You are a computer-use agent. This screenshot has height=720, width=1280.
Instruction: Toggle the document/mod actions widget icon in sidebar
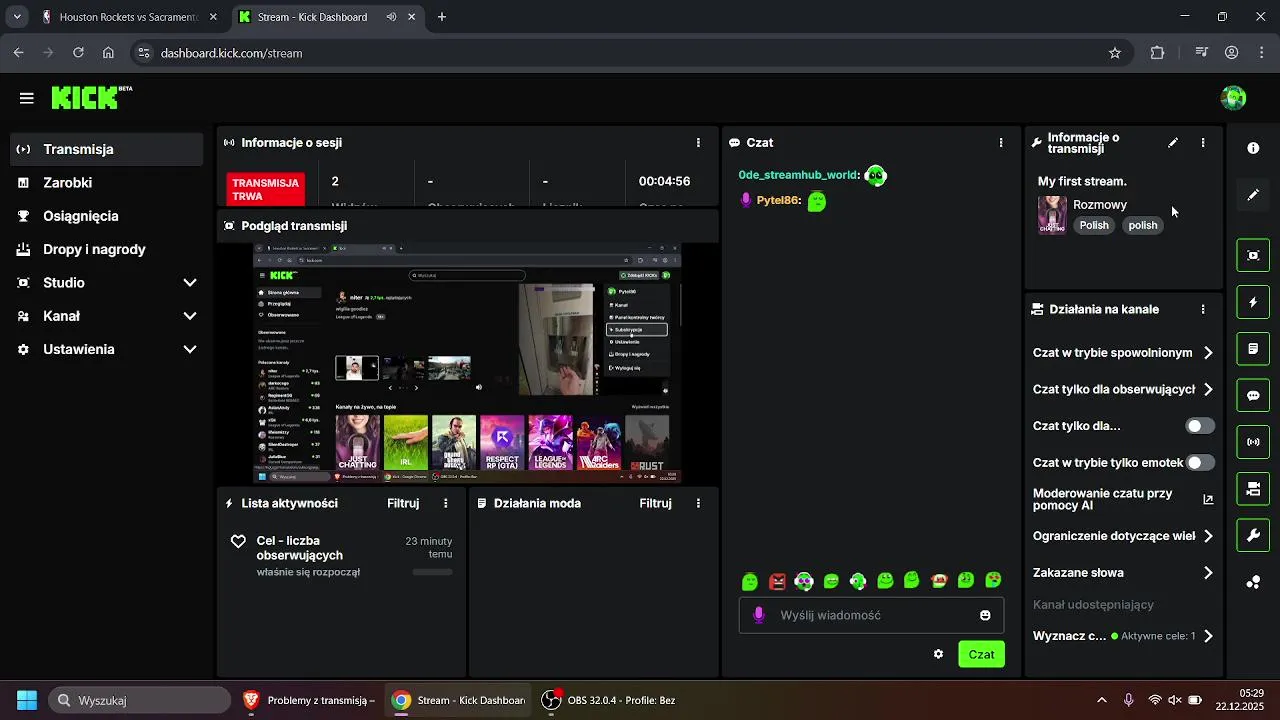(1253, 349)
